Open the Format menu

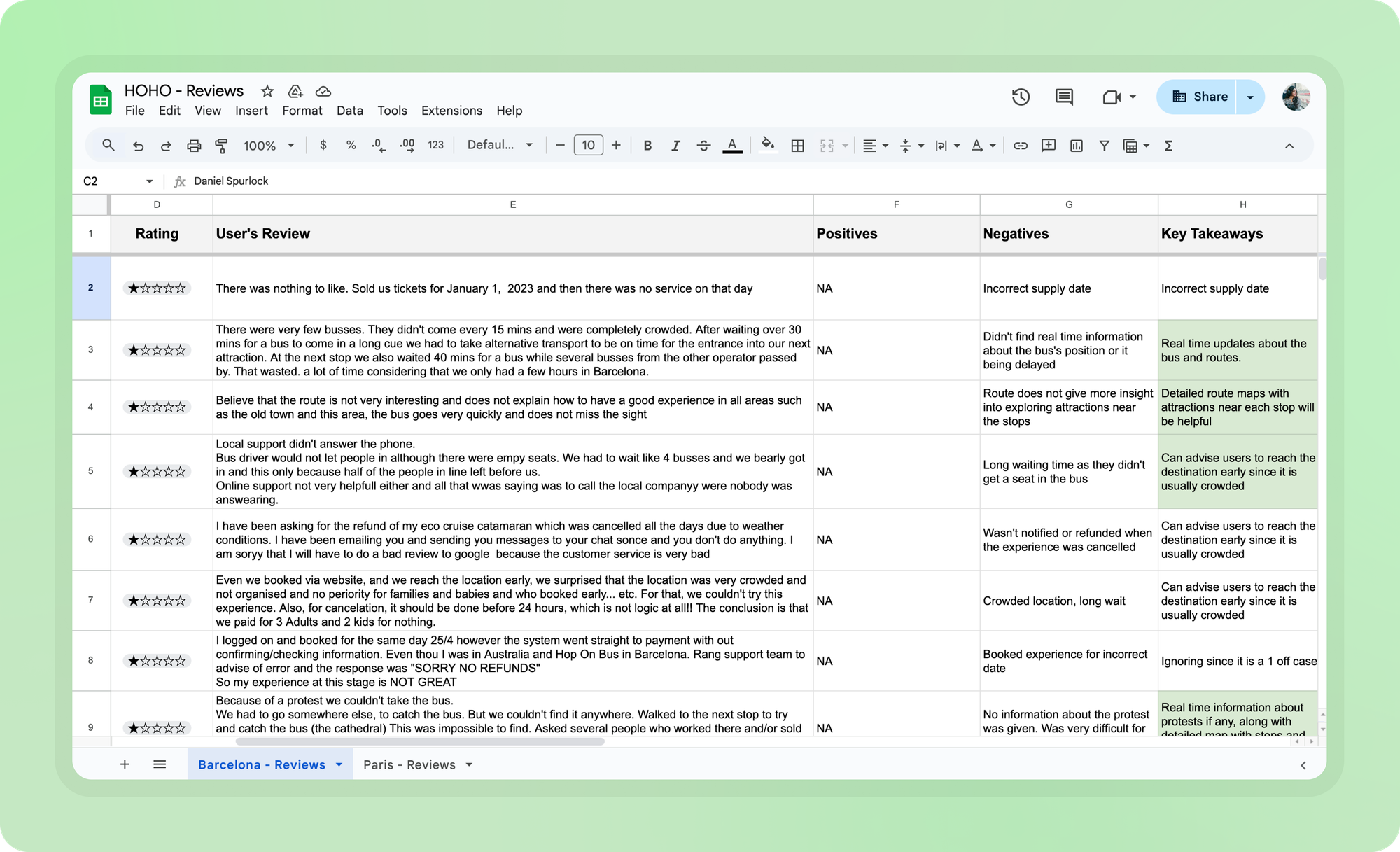(302, 111)
